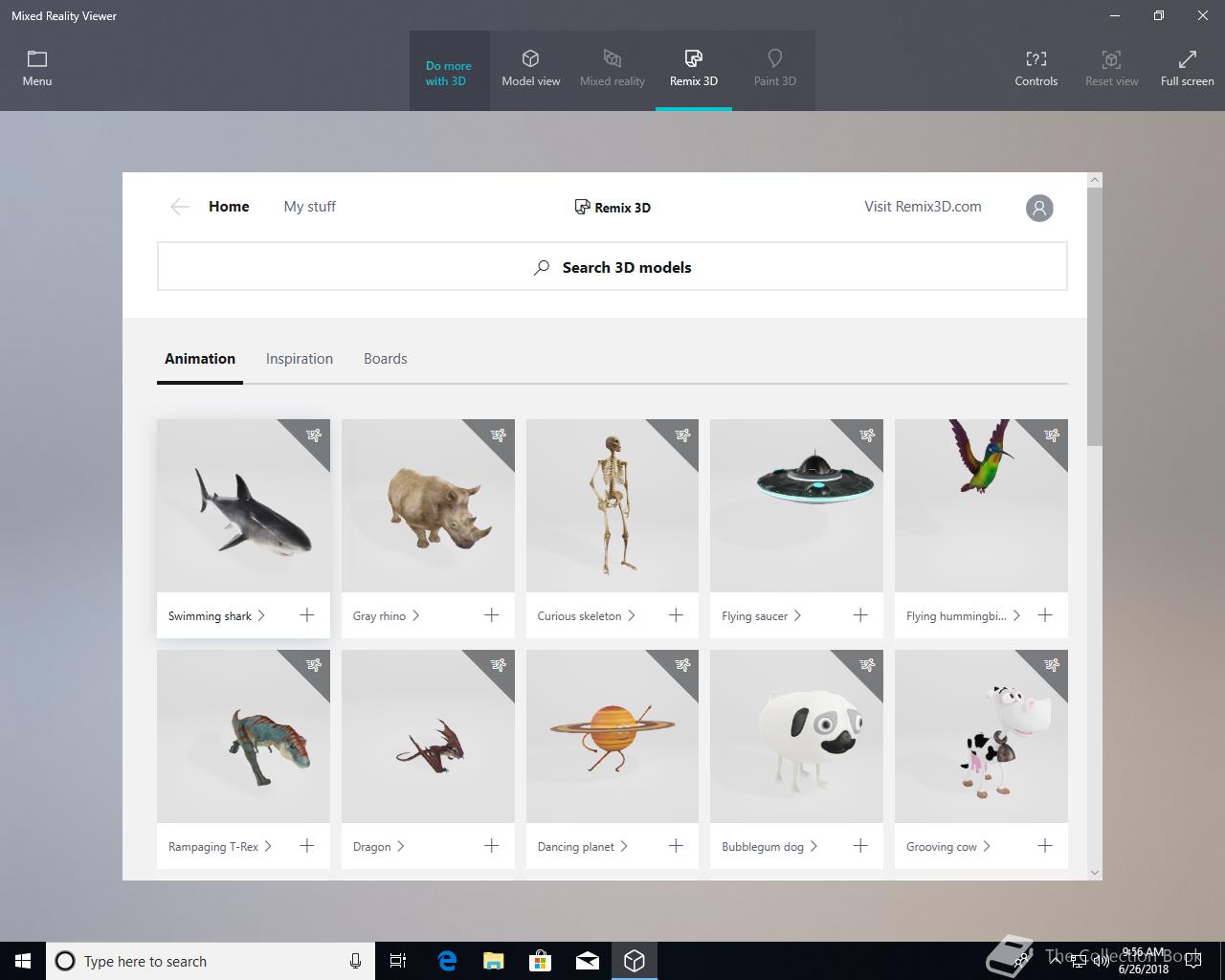Switch to the Inspiration tab

click(300, 359)
